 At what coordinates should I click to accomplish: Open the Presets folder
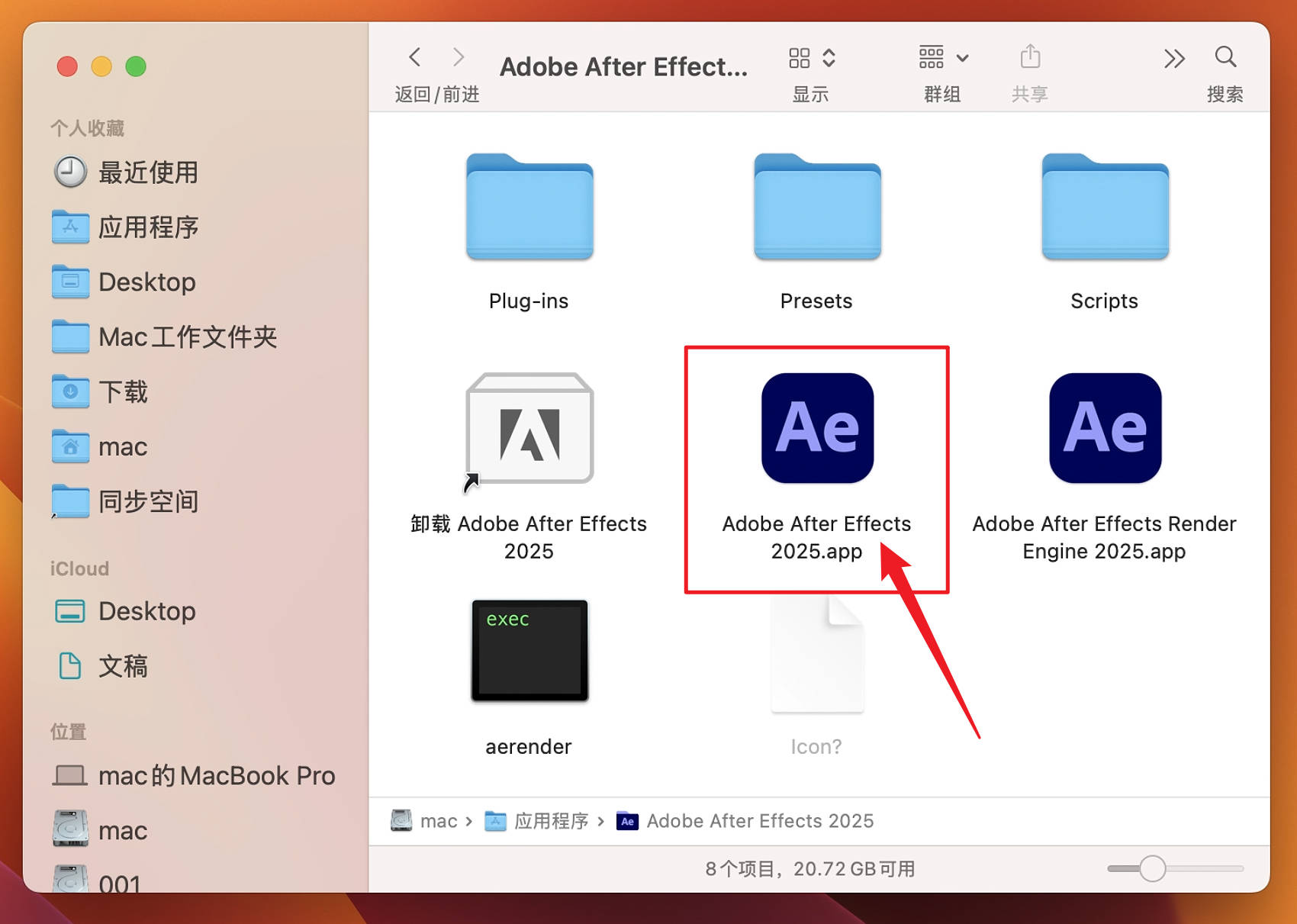point(817,207)
